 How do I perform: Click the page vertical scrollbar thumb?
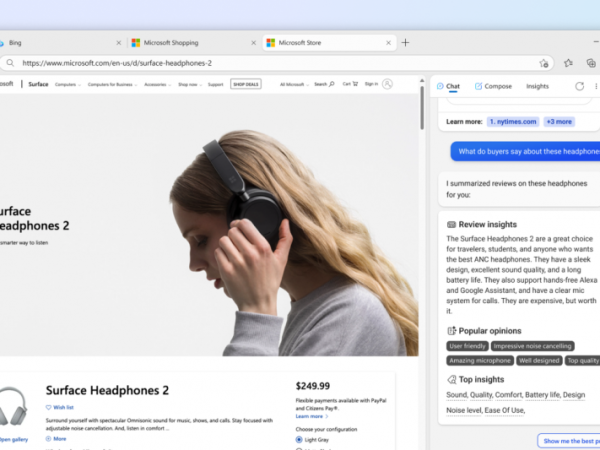[422, 108]
